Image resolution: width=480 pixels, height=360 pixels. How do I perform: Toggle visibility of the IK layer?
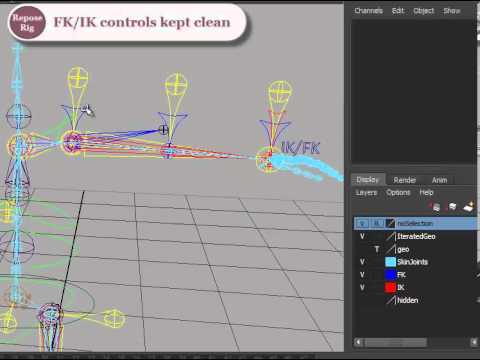point(362,287)
